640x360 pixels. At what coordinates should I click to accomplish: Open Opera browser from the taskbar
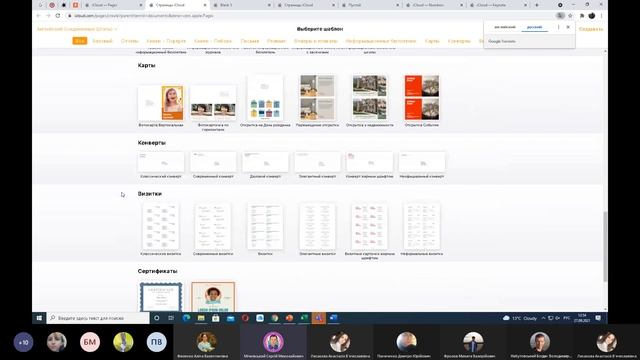pos(245,318)
